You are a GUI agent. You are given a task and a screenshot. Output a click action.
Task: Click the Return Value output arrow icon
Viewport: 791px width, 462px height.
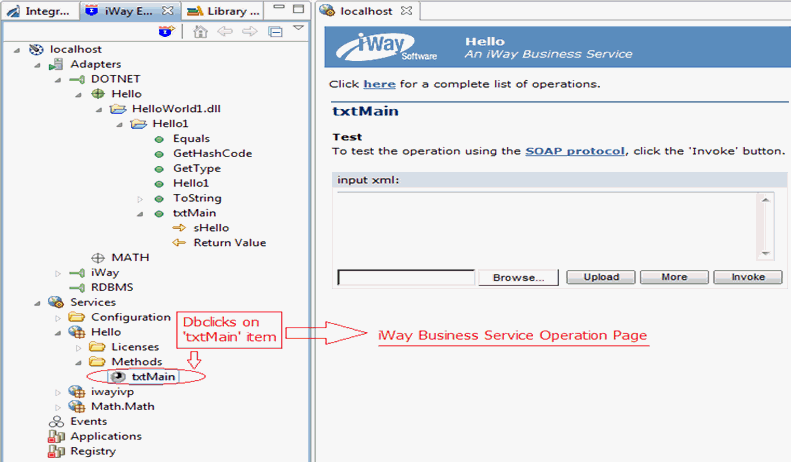(x=179, y=243)
